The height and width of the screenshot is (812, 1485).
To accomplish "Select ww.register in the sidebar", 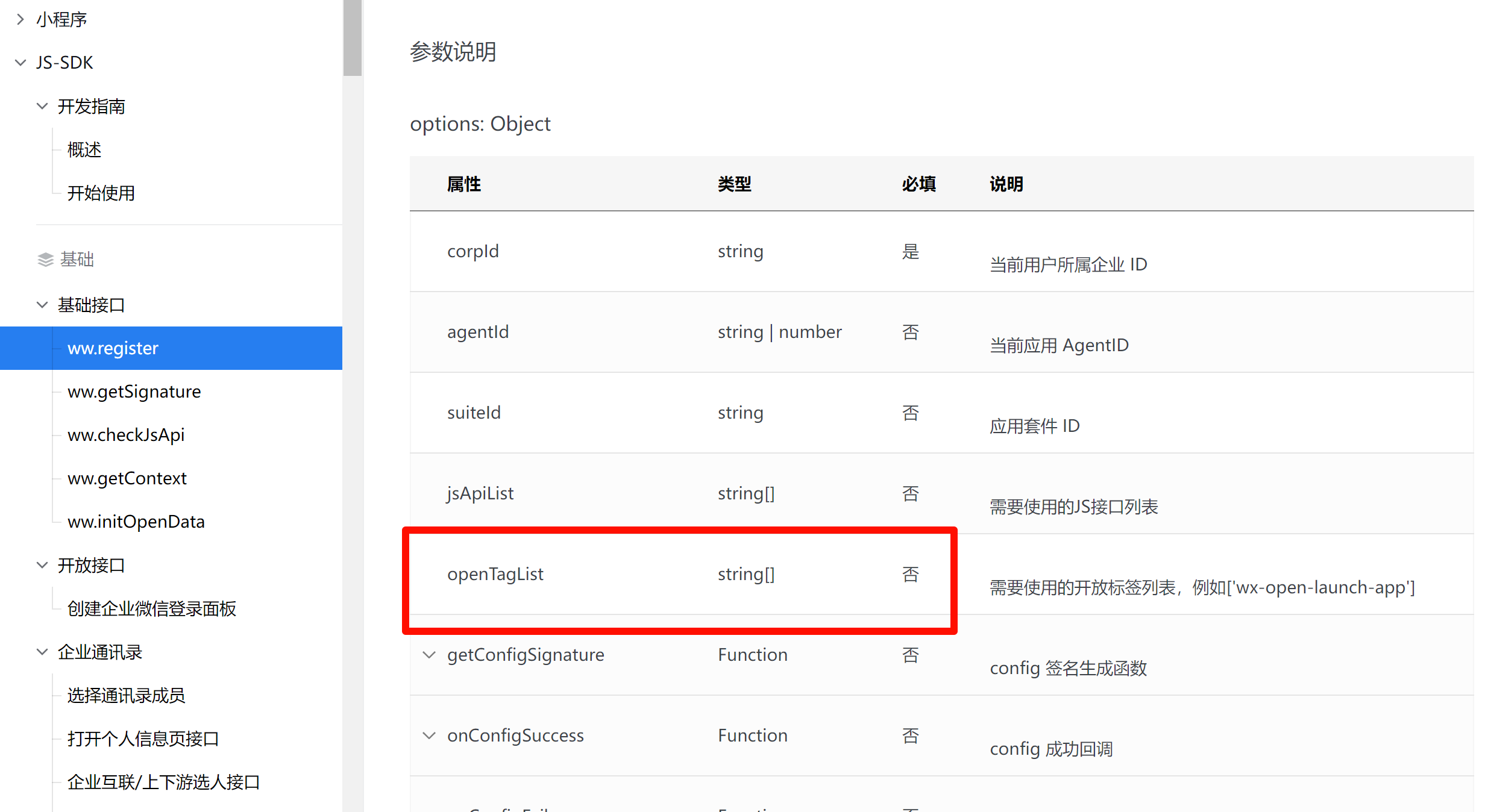I will click(113, 348).
